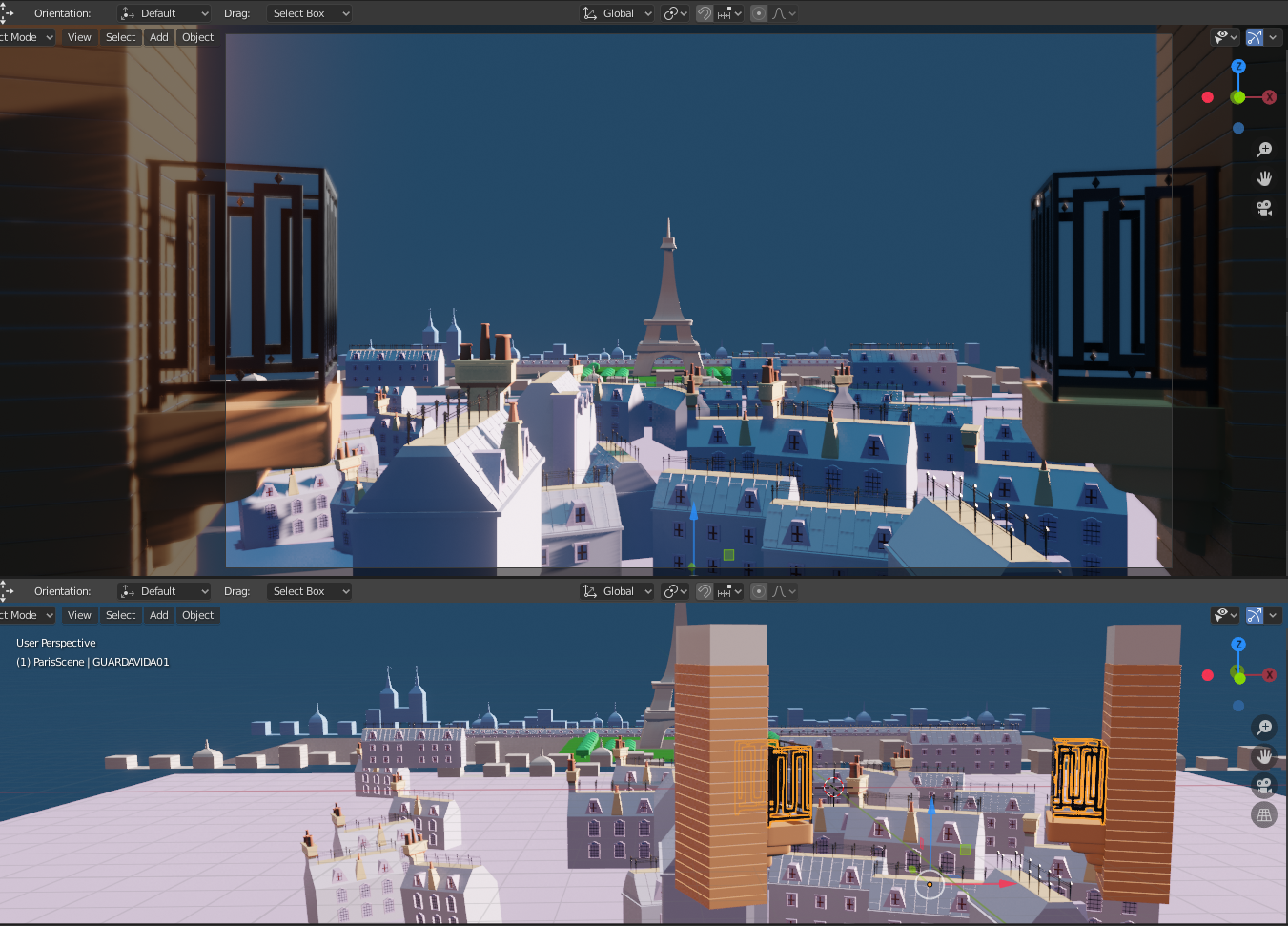Toggle camera view icon in bottom viewport

tap(1264, 786)
